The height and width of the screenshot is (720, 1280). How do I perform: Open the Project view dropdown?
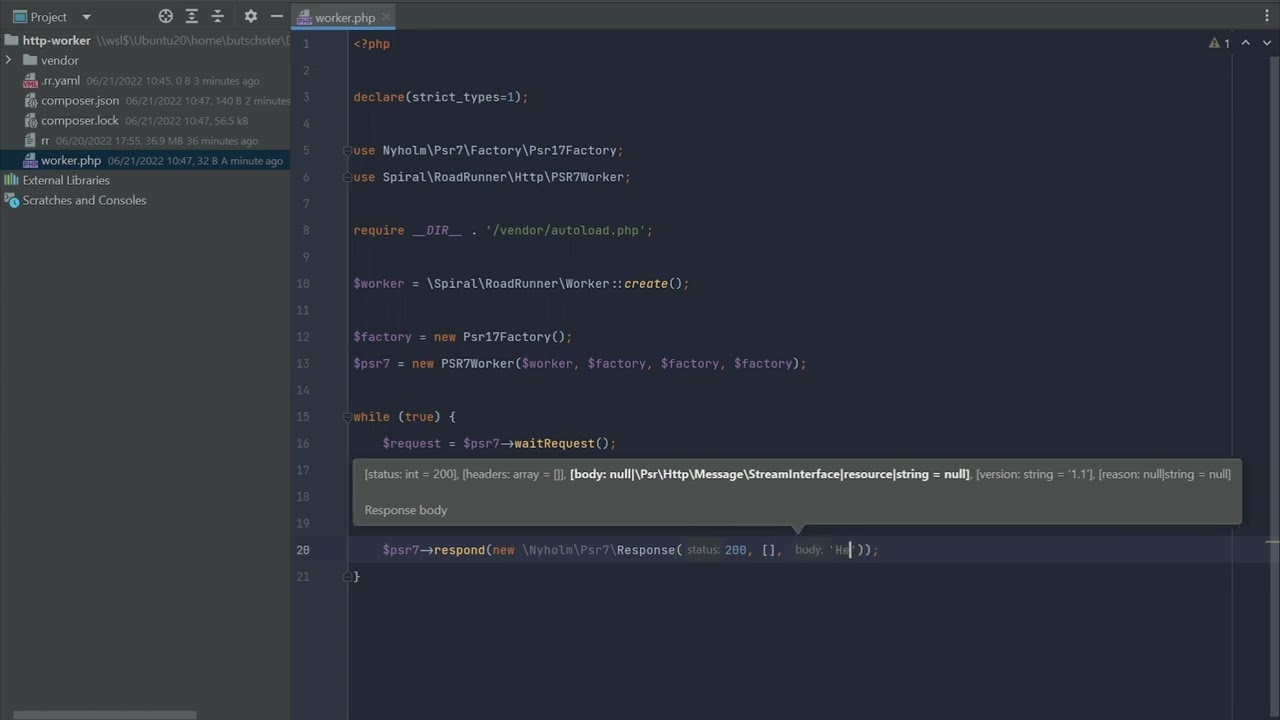pos(86,17)
